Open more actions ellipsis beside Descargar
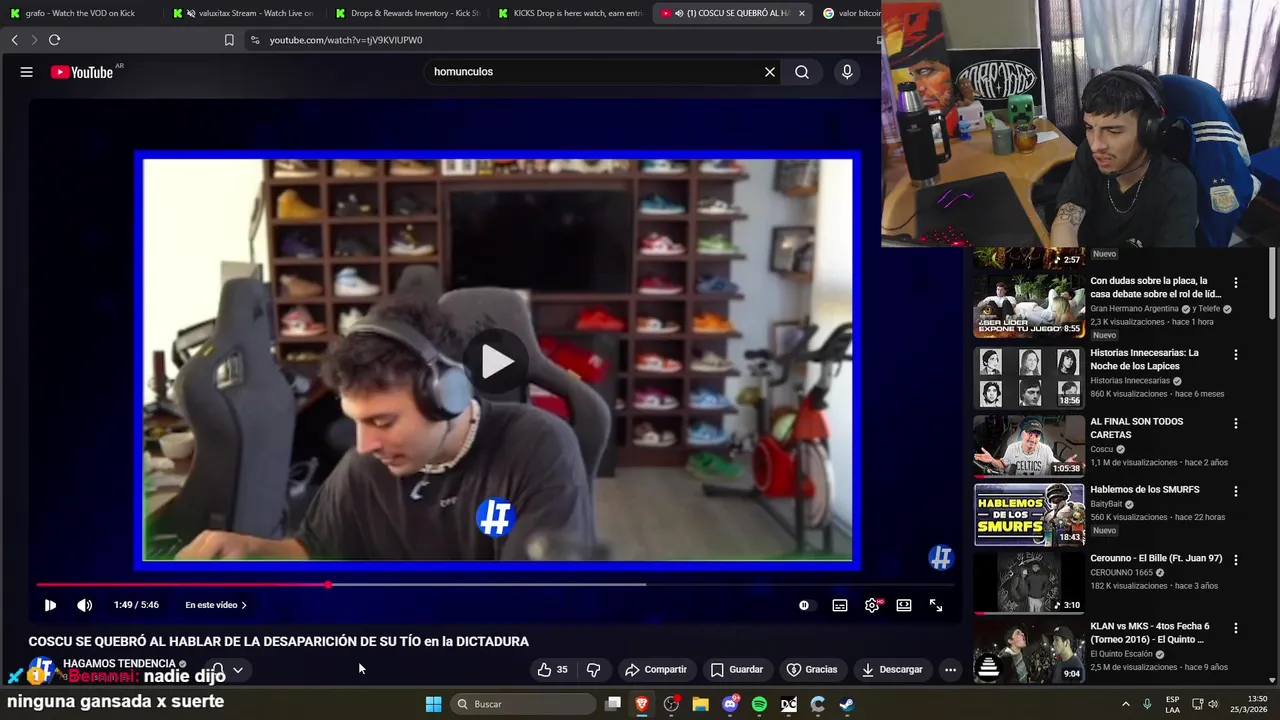Viewport: 1280px width, 720px height. coord(950,669)
